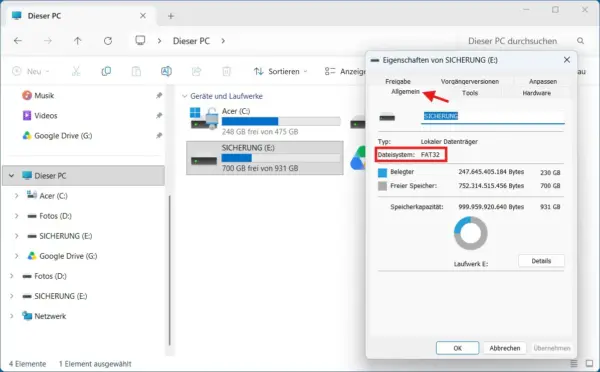Click the SICHERUNG drive name field
Viewport: 600px width, 372px height.
click(x=492, y=116)
